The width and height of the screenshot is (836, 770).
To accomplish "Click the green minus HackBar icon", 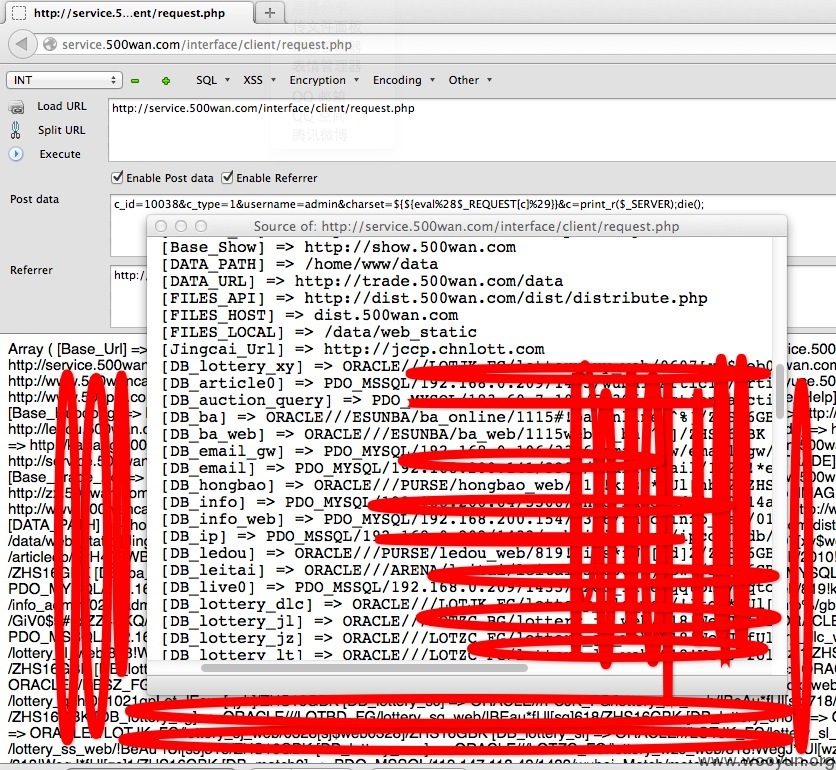I will [135, 81].
